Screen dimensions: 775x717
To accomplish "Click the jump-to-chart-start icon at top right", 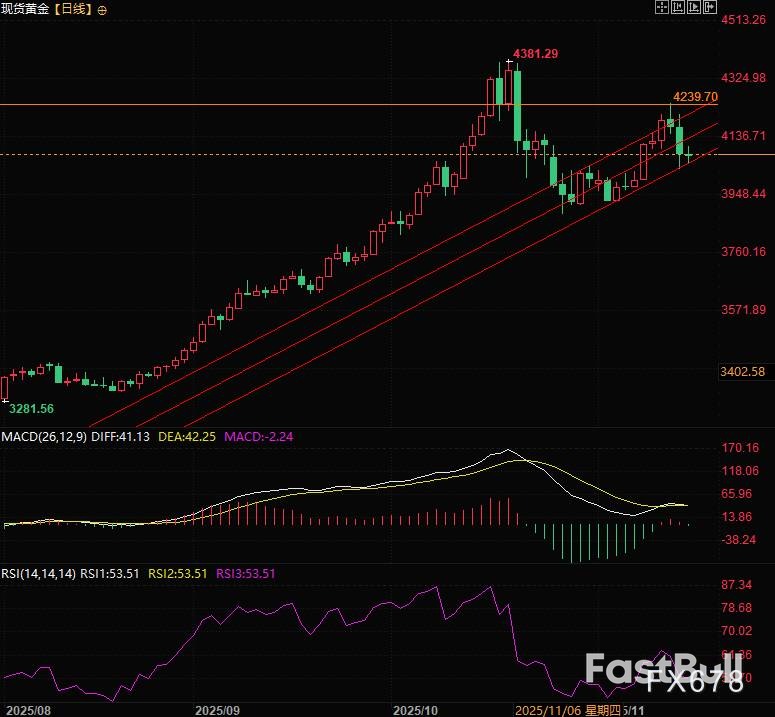I will [x=677, y=8].
